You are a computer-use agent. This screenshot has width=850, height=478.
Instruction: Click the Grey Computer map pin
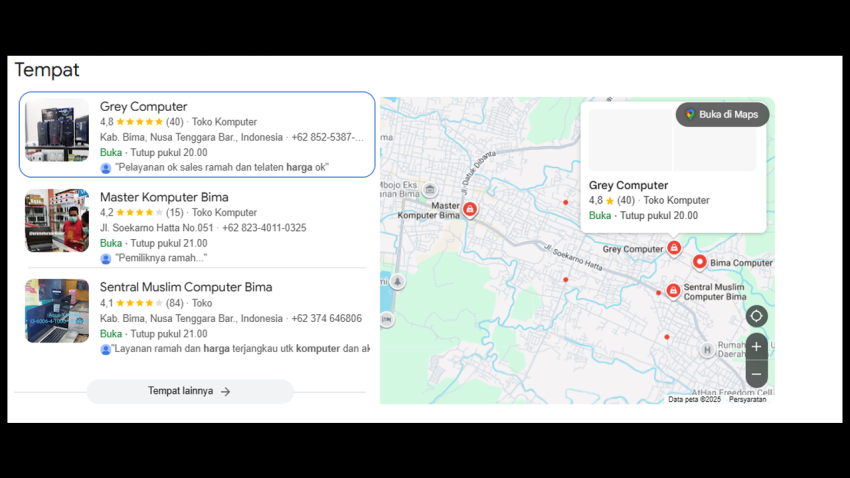point(674,248)
